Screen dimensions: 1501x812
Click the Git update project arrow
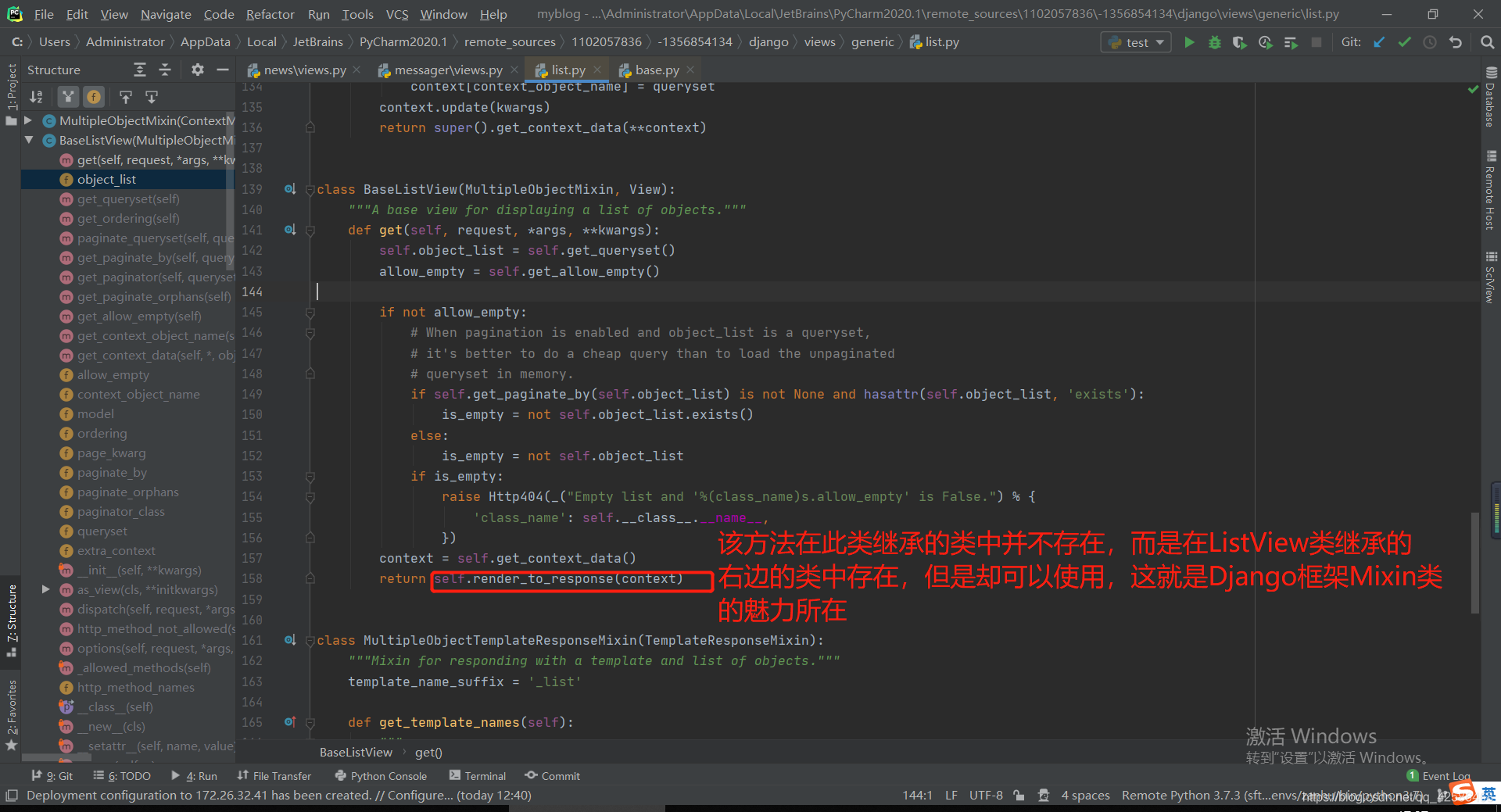click(x=1379, y=42)
